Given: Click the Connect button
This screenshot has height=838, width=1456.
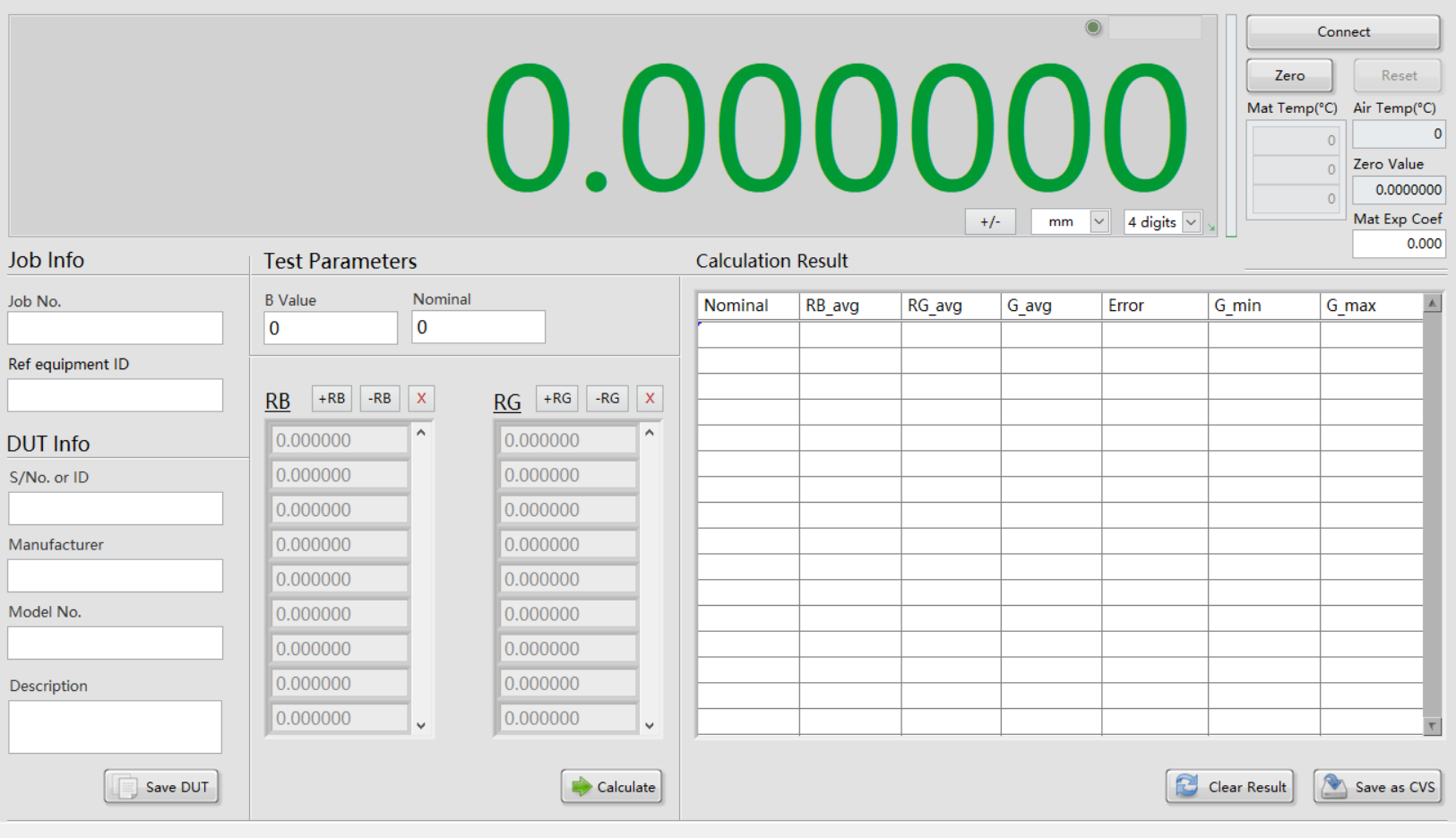Looking at the screenshot, I should 1342,32.
